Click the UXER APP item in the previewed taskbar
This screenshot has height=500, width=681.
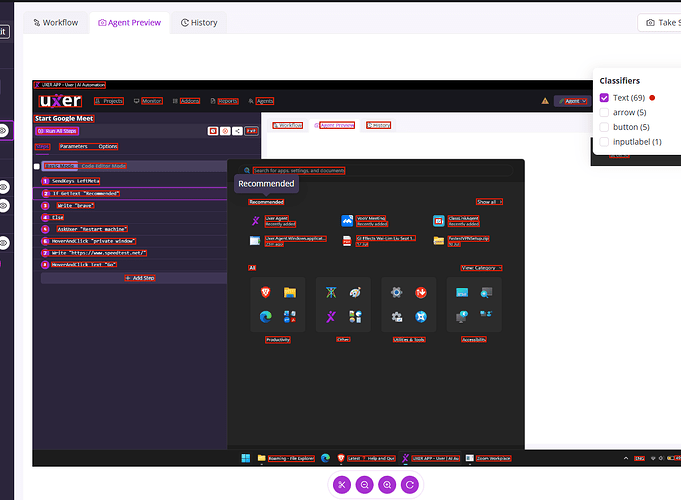(x=430, y=458)
